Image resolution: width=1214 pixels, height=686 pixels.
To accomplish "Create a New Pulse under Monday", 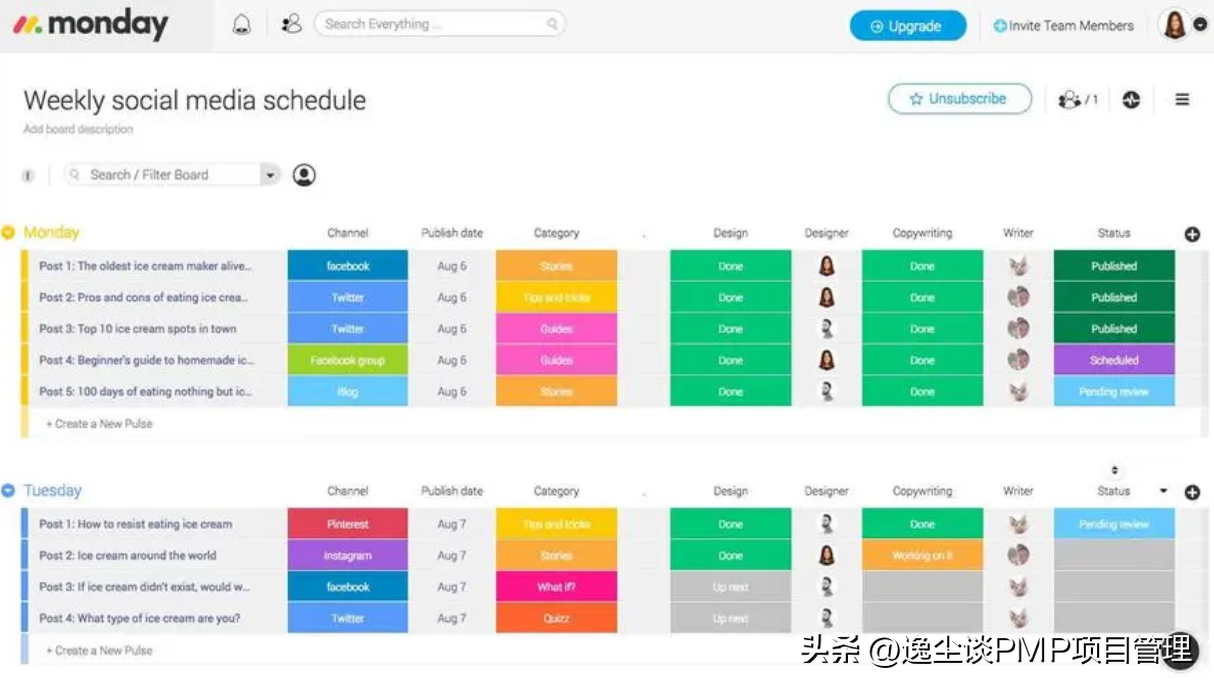I will click(99, 424).
